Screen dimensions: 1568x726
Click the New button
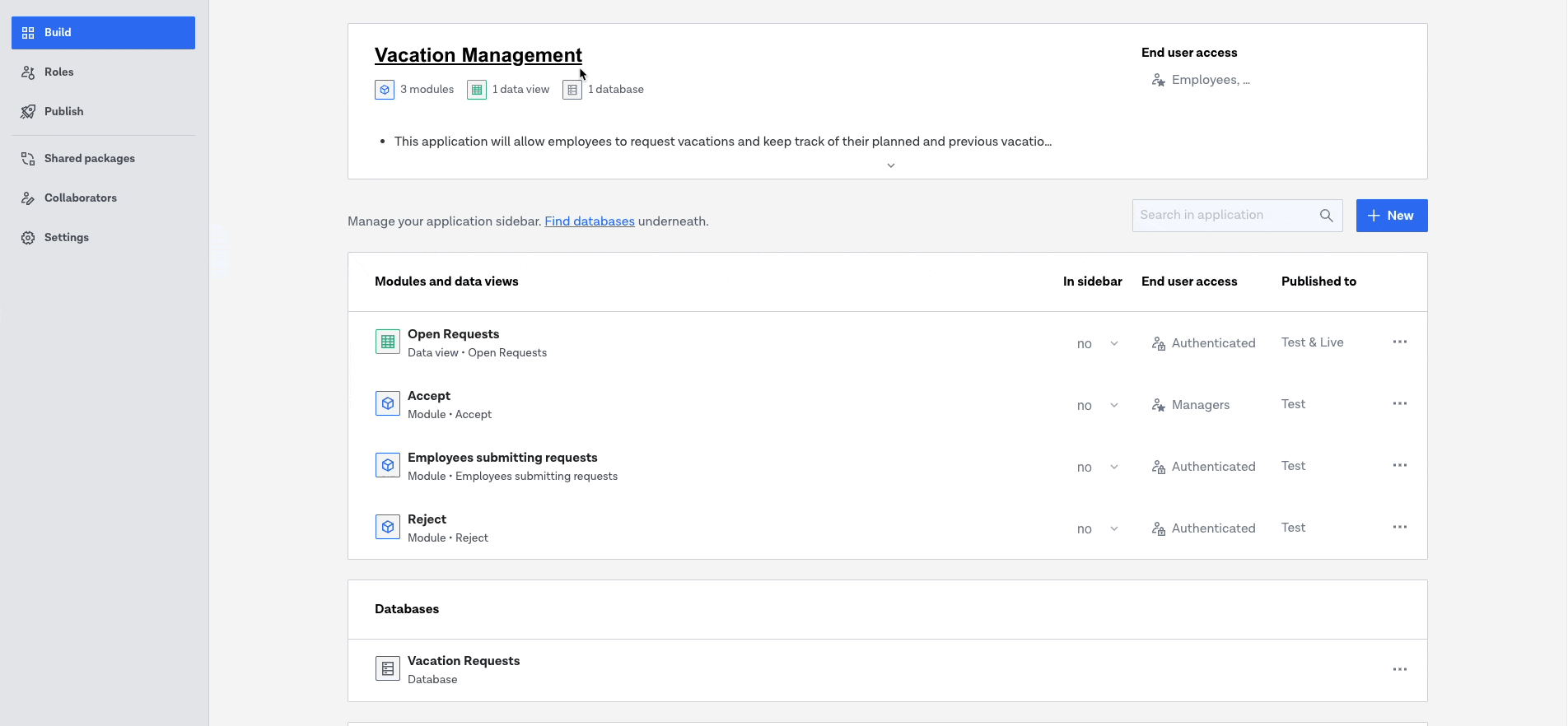pos(1391,216)
